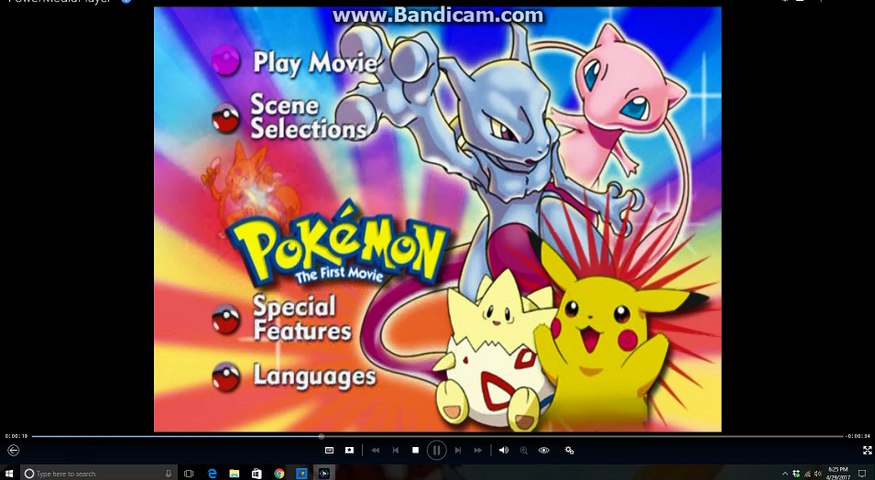Skip to the previous chapter
Screen dimensions: 875x480
pyautogui.click(x=395, y=450)
